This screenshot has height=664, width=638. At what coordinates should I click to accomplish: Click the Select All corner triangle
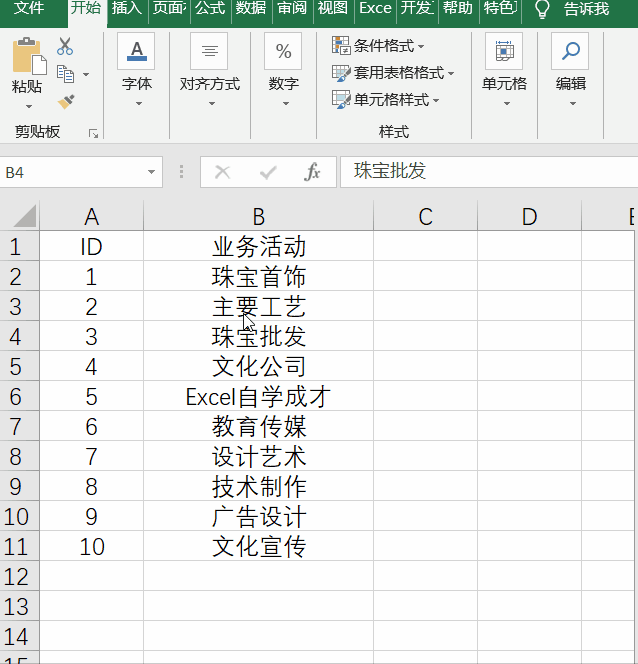tap(25, 216)
